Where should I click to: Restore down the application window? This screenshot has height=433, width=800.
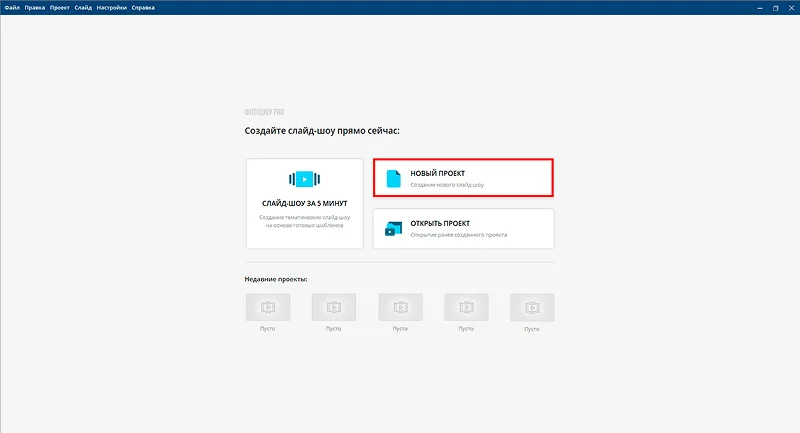tap(776, 8)
